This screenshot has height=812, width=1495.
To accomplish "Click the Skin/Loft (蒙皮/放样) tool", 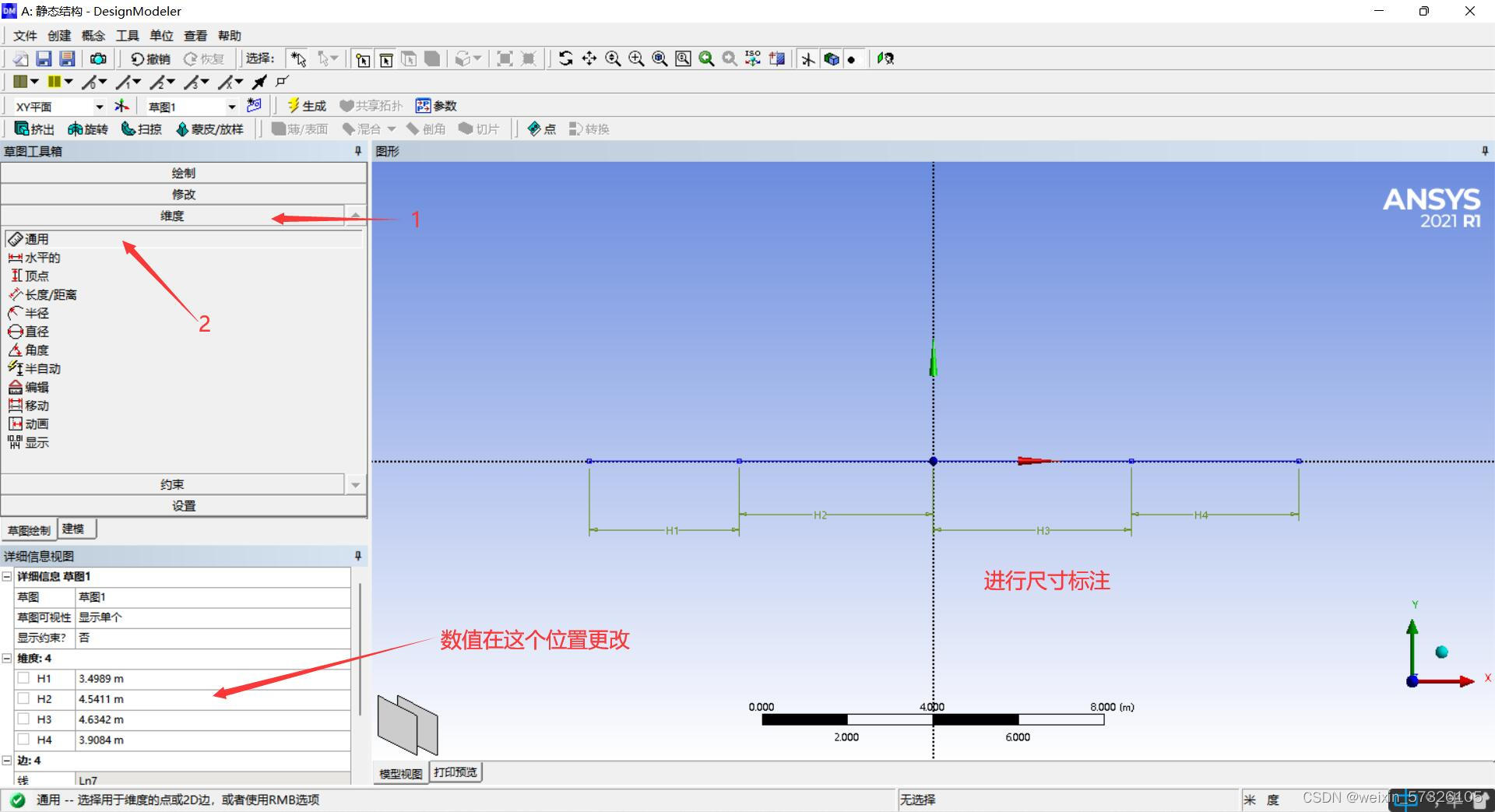I will coord(210,129).
